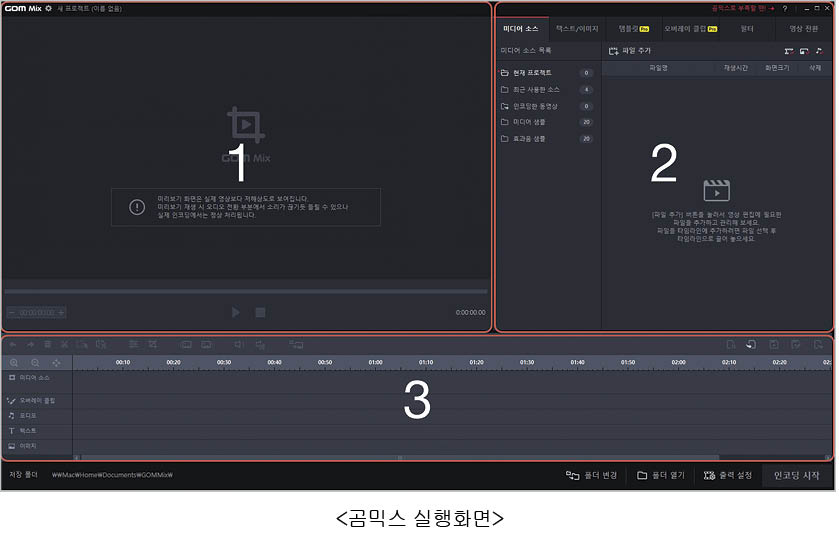Click the scissors split icon in the timeline toolbar
Image resolution: width=839 pixels, height=536 pixels.
(65, 345)
